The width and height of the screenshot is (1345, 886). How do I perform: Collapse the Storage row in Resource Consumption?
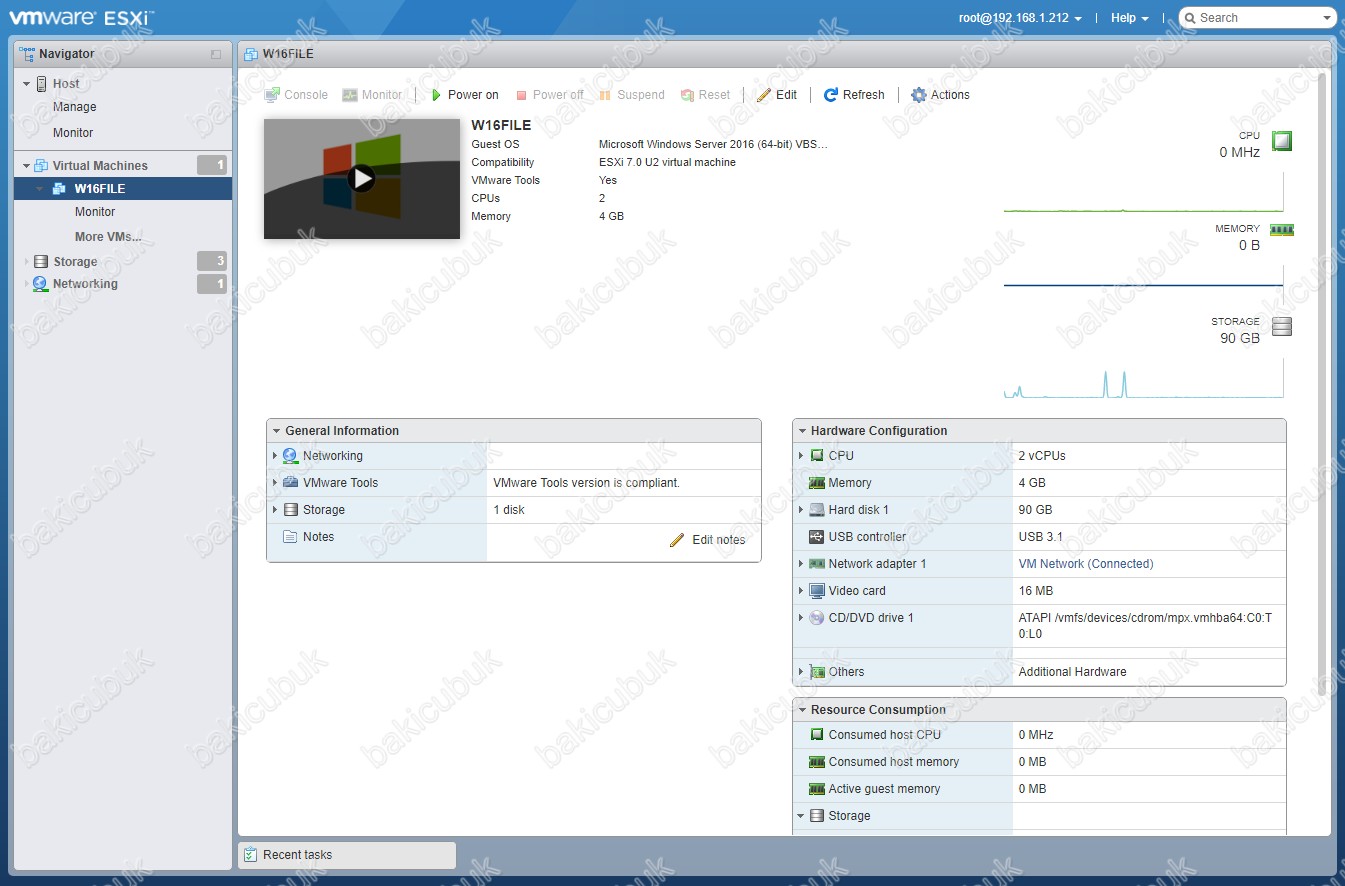[x=801, y=816]
